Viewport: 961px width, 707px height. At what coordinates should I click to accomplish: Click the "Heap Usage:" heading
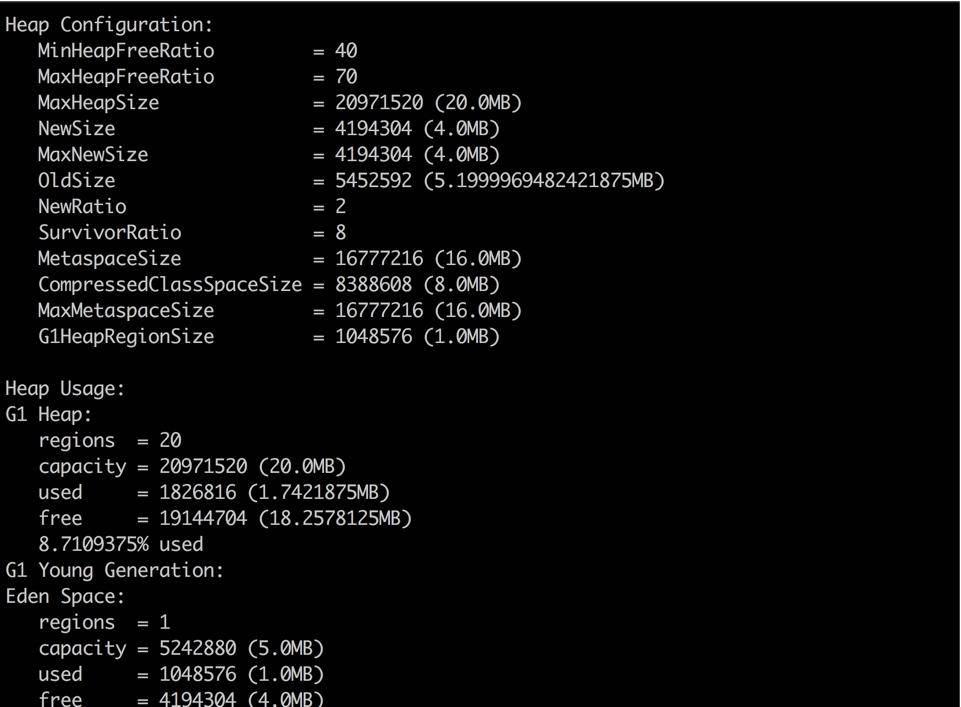point(66,389)
